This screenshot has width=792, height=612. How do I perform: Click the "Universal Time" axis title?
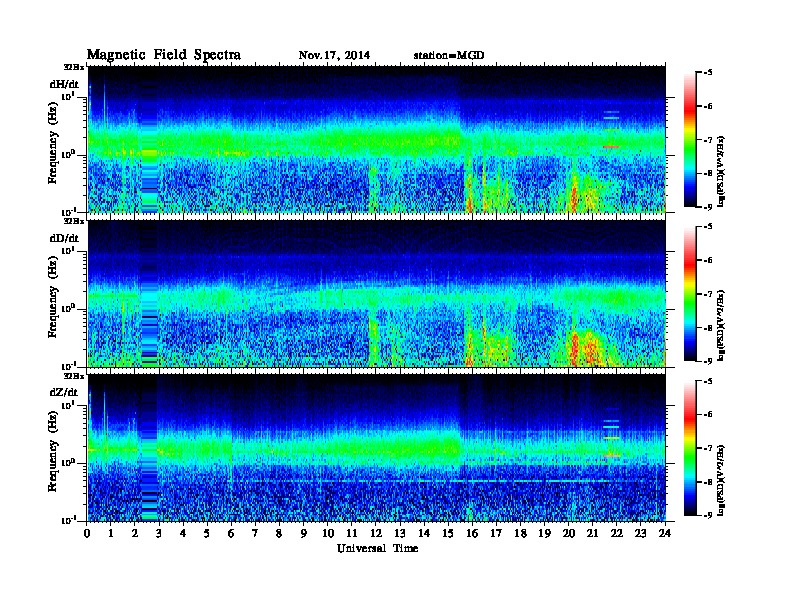378,548
